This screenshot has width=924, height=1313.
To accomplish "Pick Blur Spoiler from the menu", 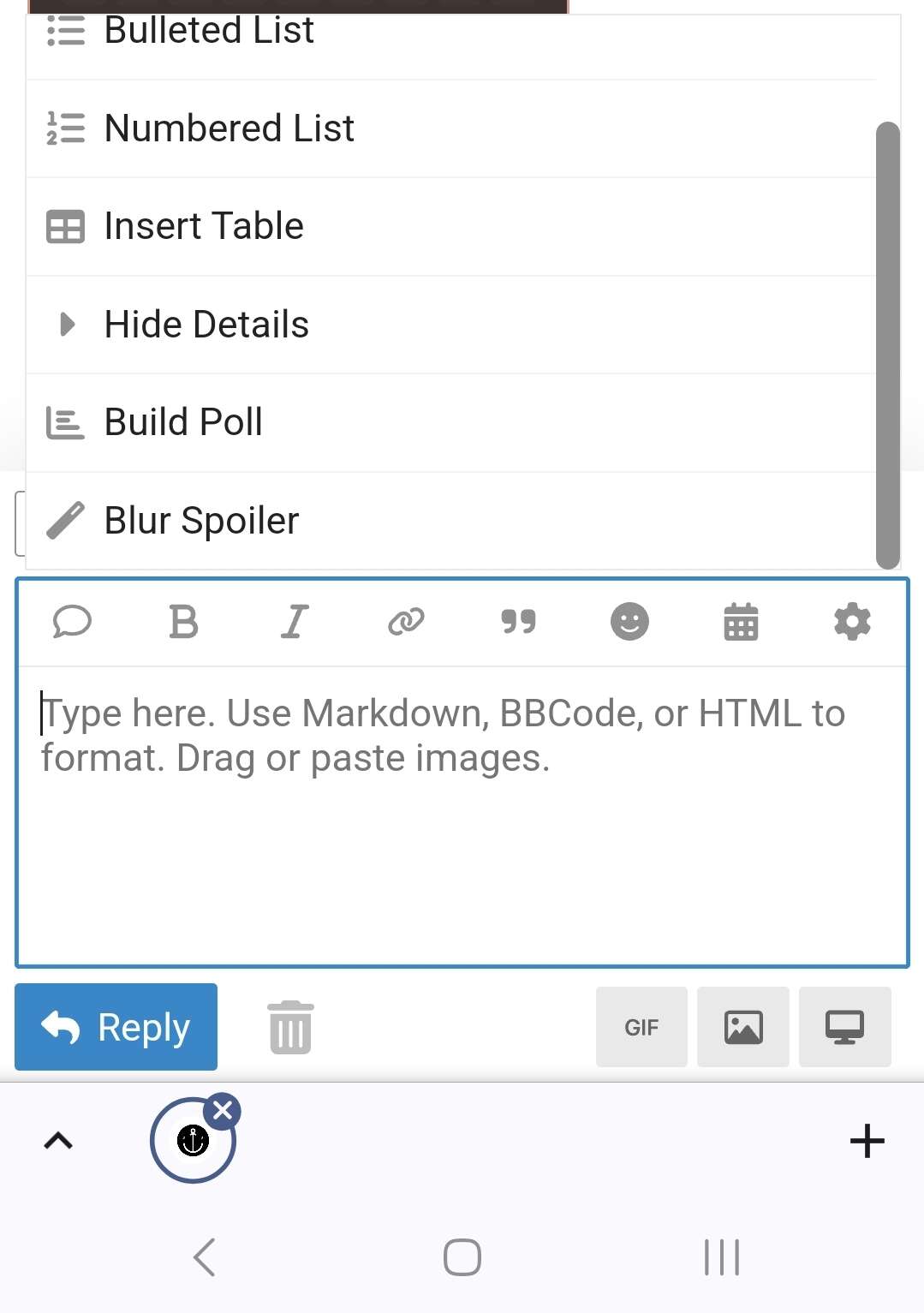I will (x=201, y=521).
